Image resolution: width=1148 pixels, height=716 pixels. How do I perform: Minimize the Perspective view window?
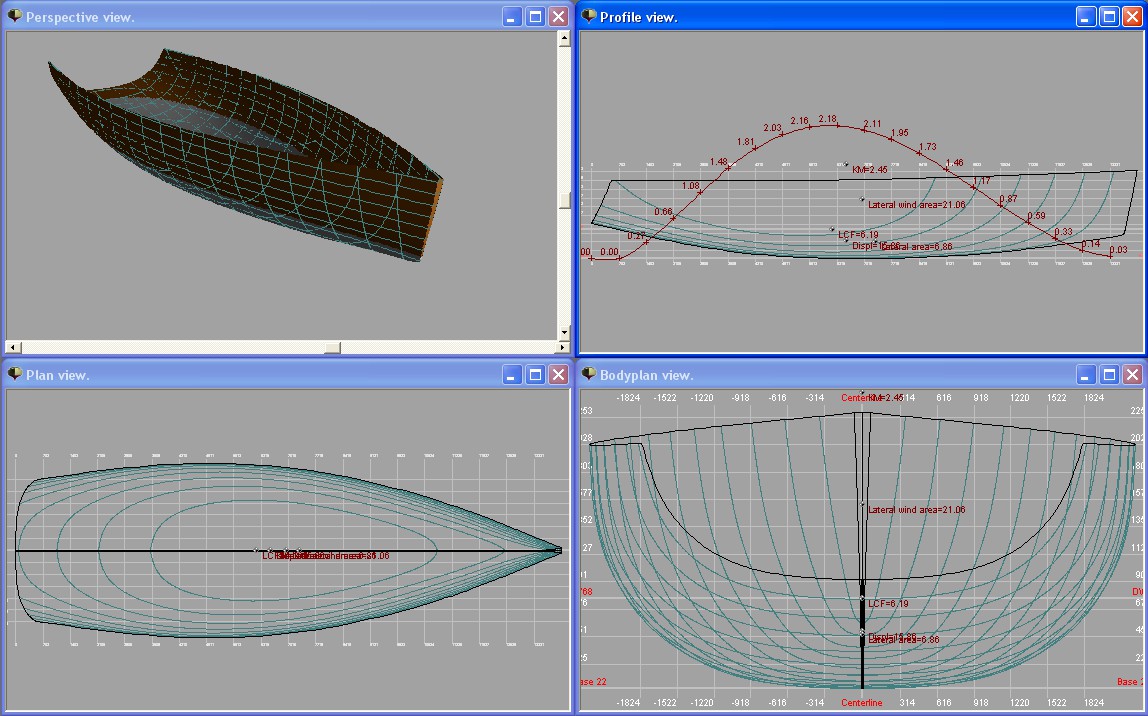click(x=512, y=16)
